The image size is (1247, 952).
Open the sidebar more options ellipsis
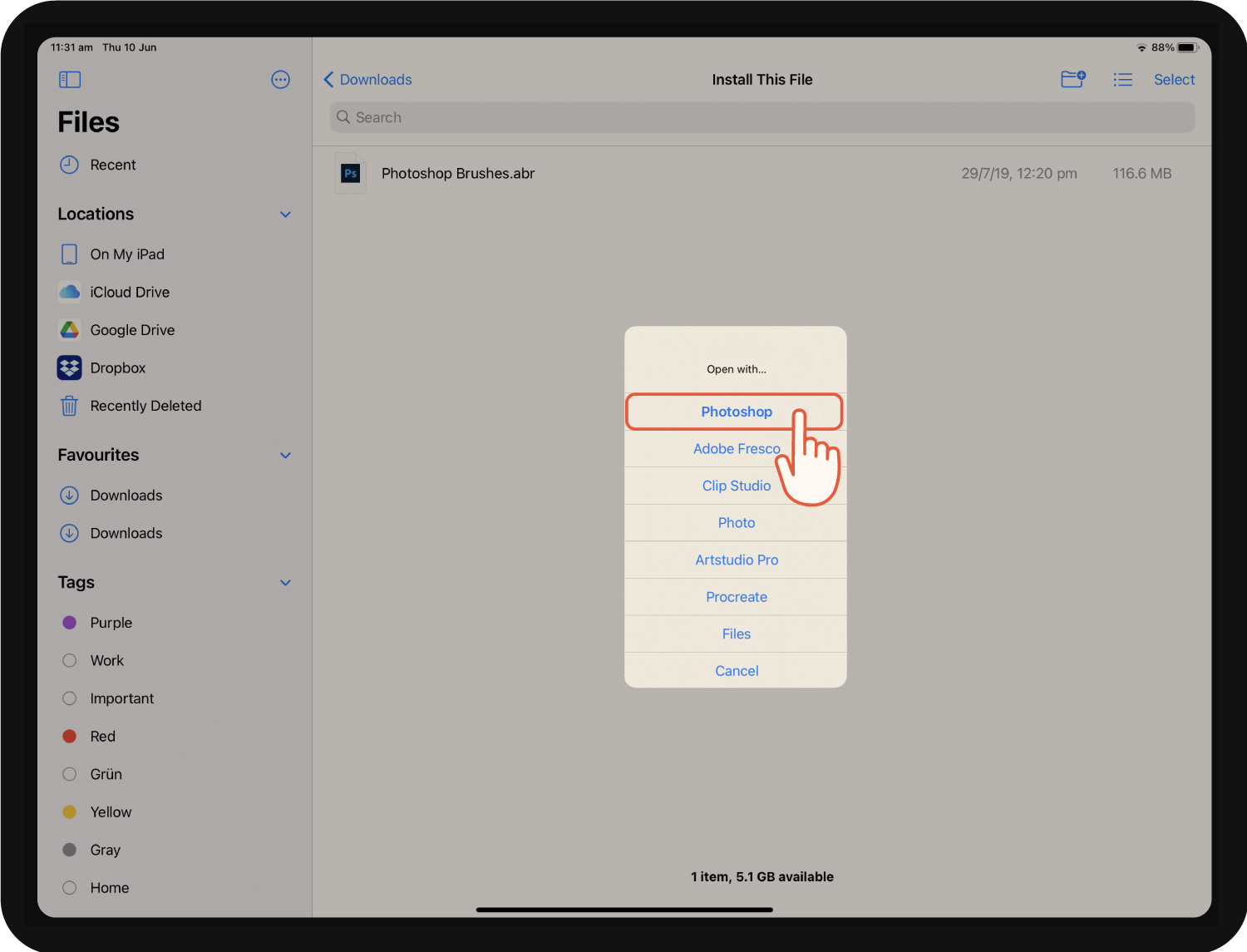(x=281, y=80)
